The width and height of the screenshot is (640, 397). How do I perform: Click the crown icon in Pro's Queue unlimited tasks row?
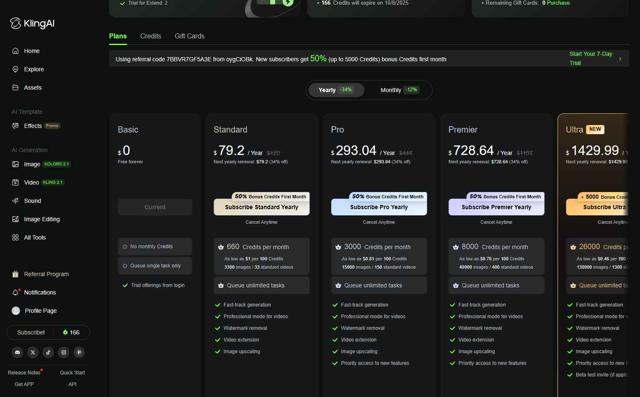[x=338, y=286]
